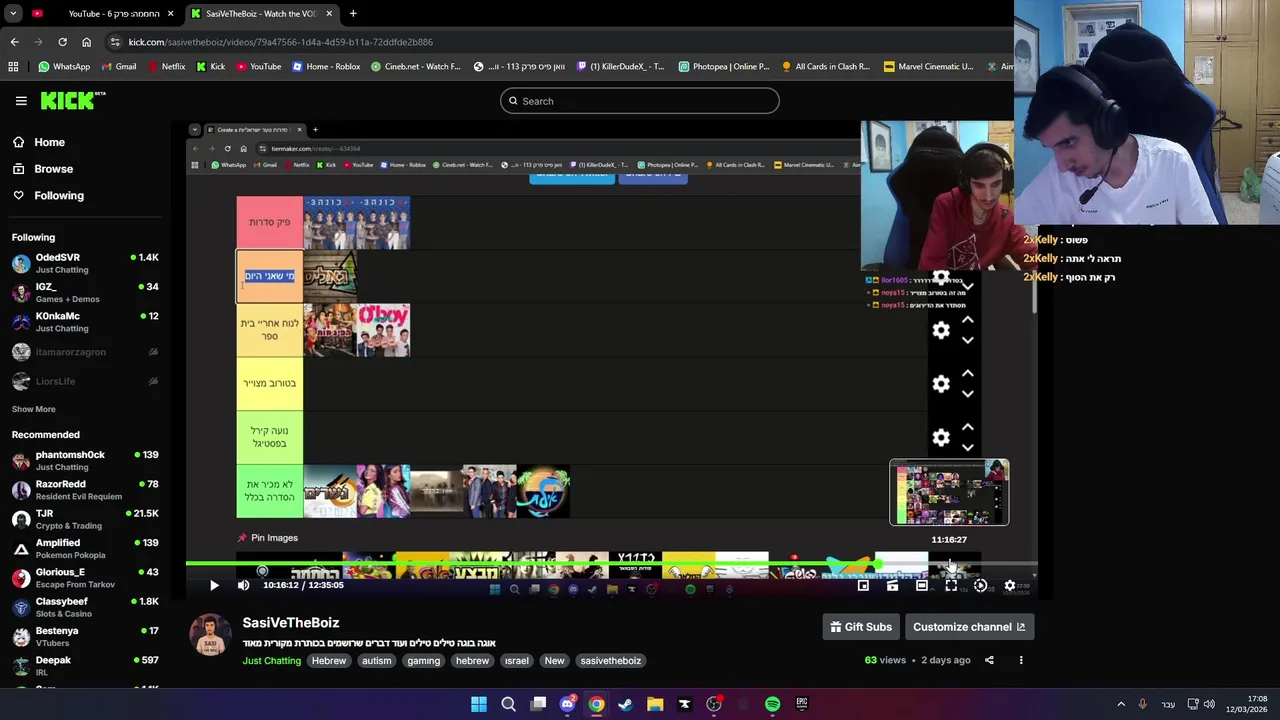Click the kick.com address bar
This screenshot has height=720, width=1280.
point(560,42)
